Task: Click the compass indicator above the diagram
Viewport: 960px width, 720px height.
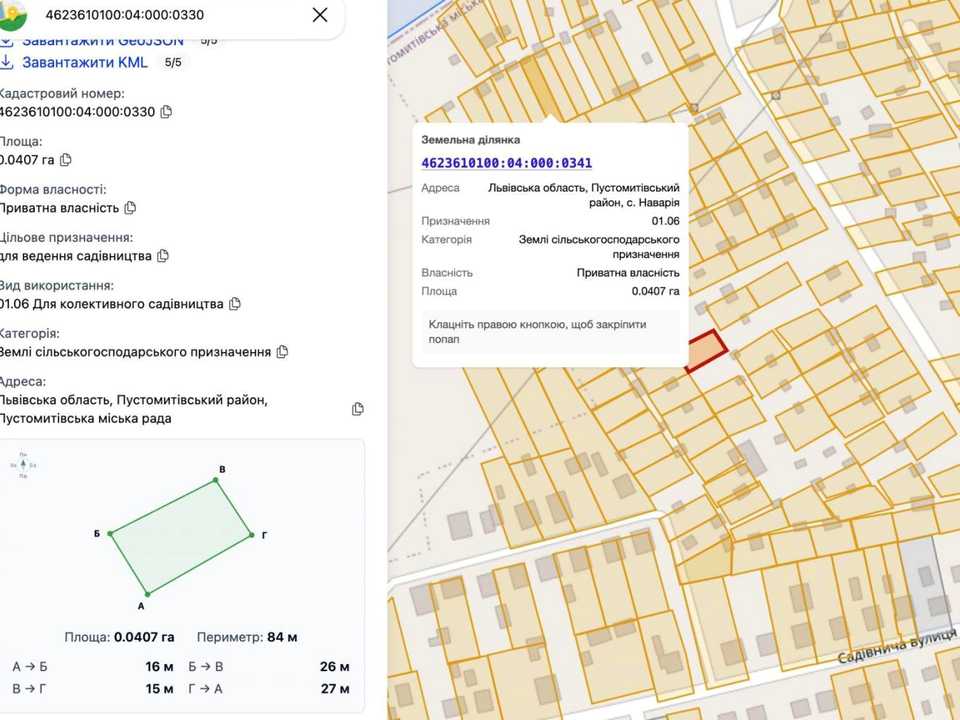Action: (23, 465)
